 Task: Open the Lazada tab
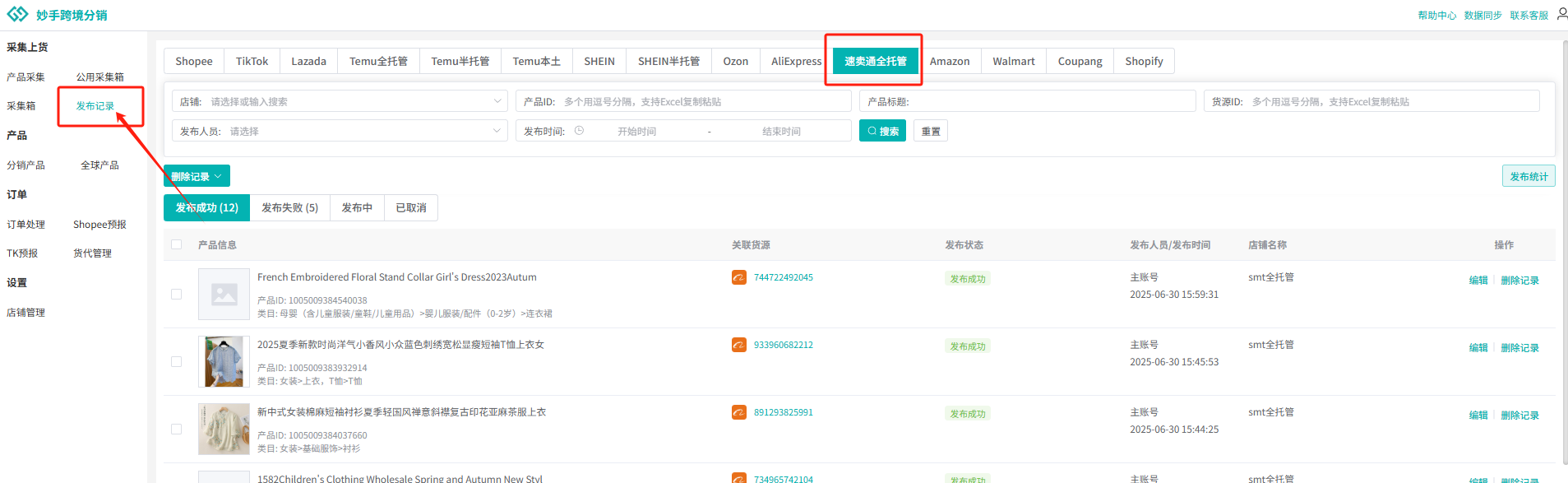pyautogui.click(x=308, y=61)
